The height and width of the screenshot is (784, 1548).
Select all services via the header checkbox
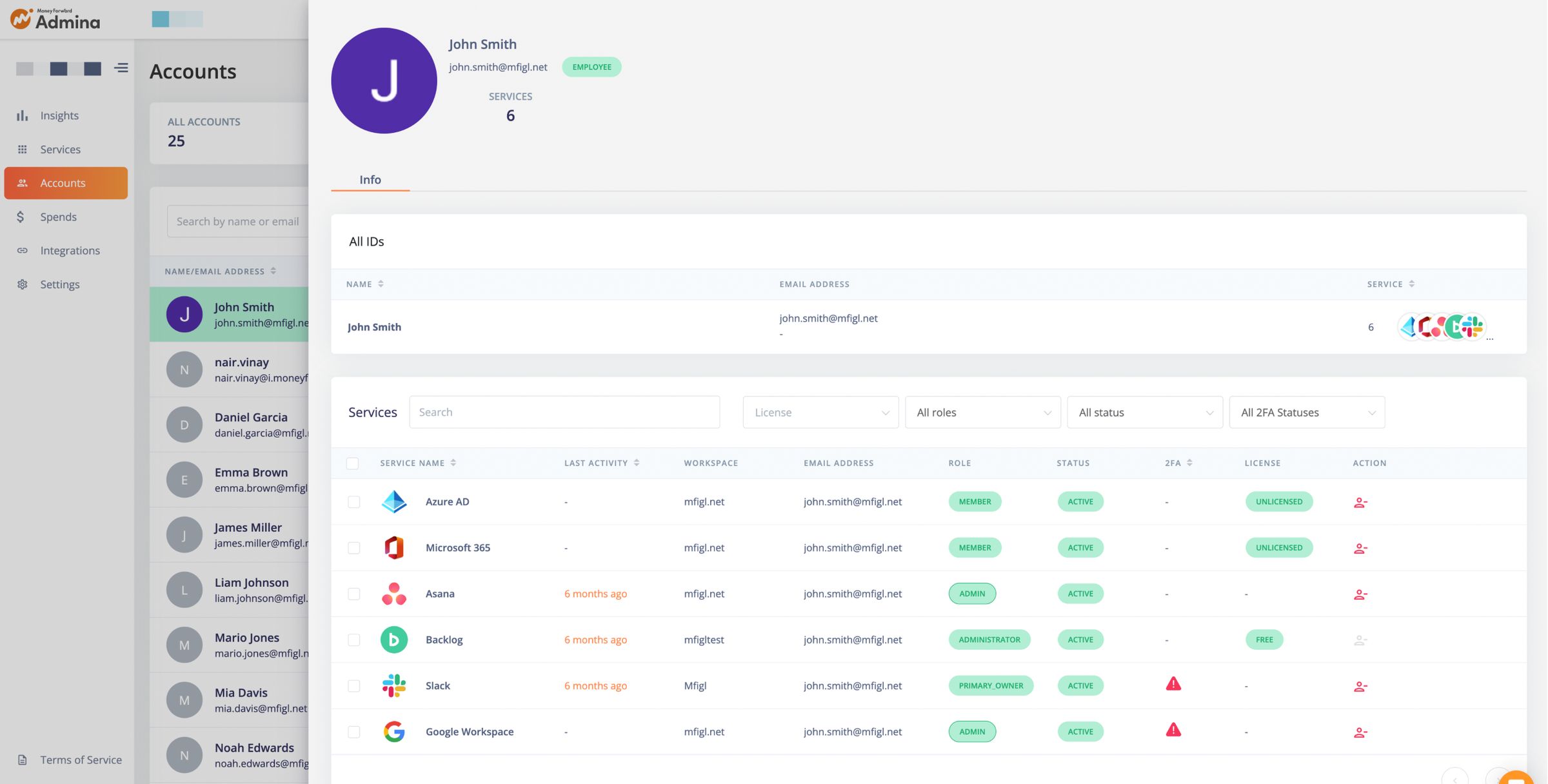[x=353, y=462]
